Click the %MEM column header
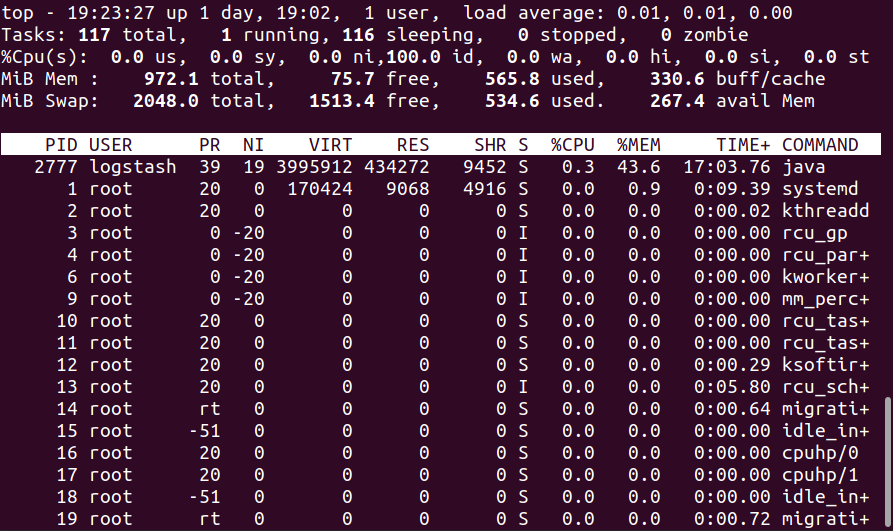Screen dimensions: 893x531 click(x=638, y=145)
